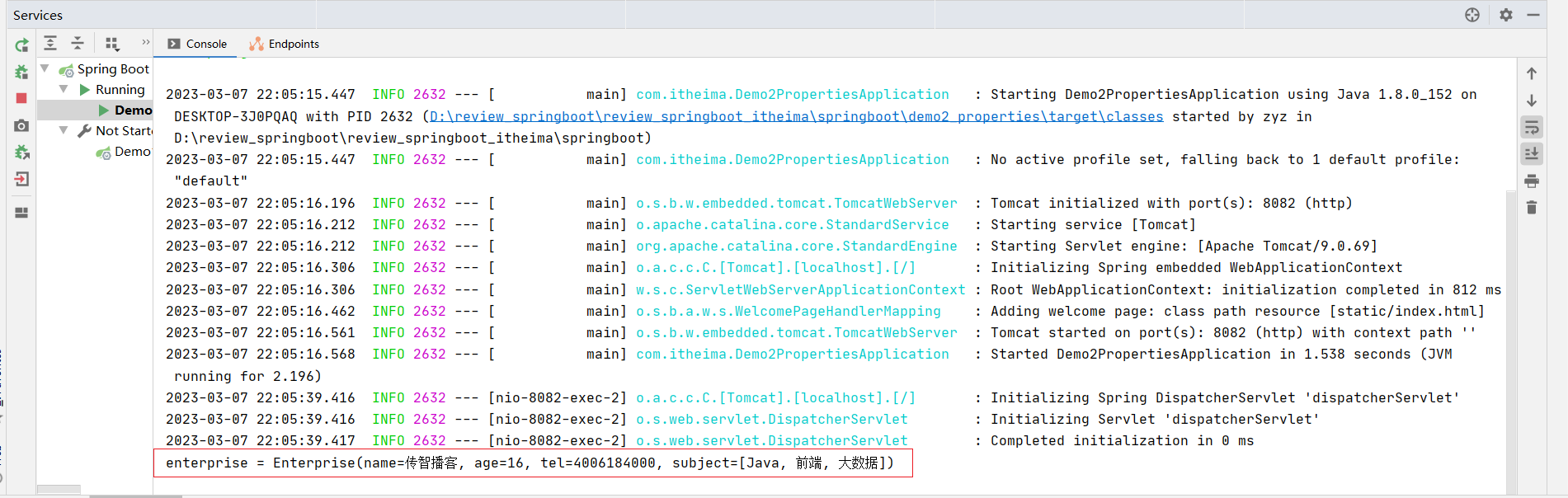
Task: Click the Exit application icon in left sidebar
Action: [x=21, y=179]
